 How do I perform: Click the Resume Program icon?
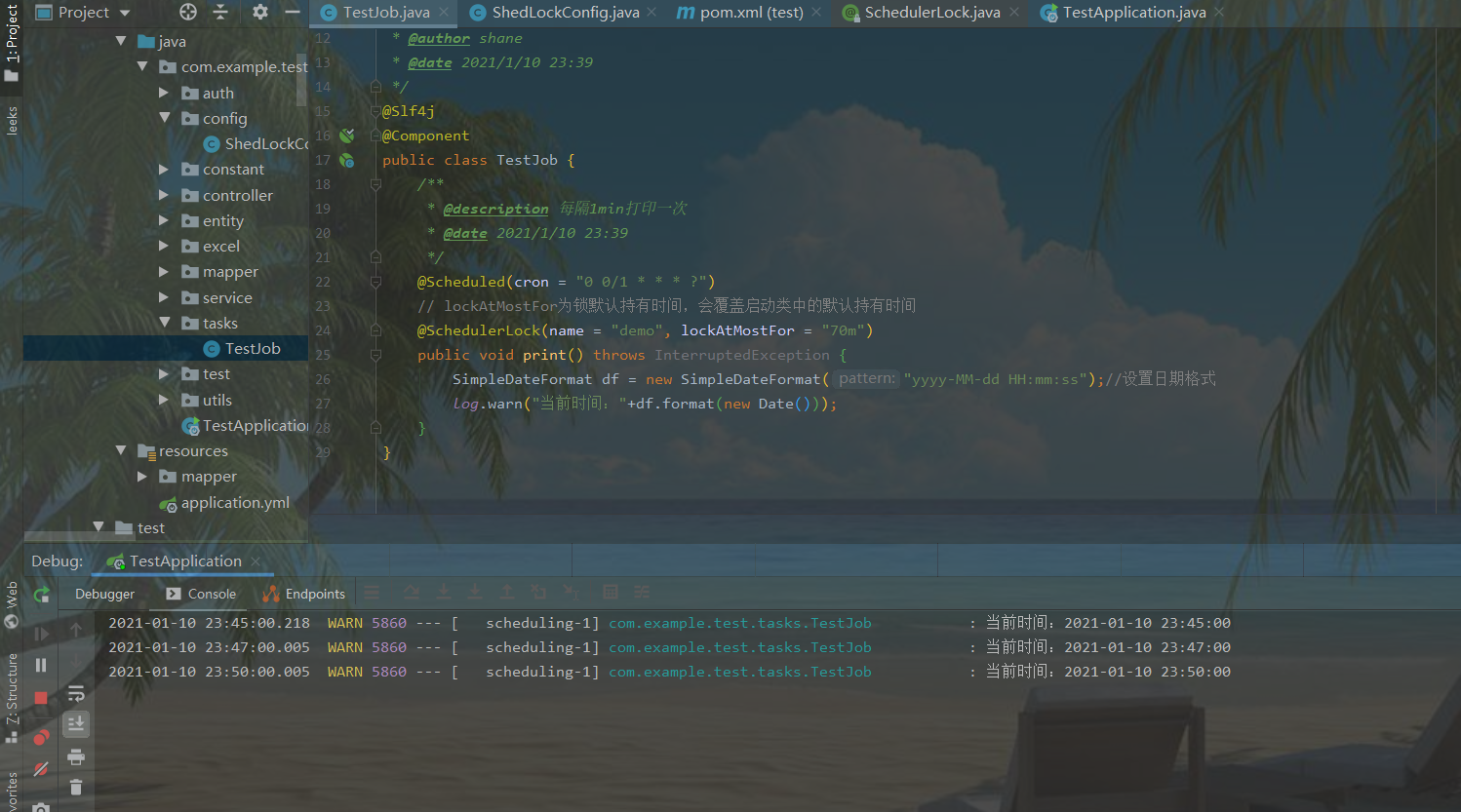41,635
